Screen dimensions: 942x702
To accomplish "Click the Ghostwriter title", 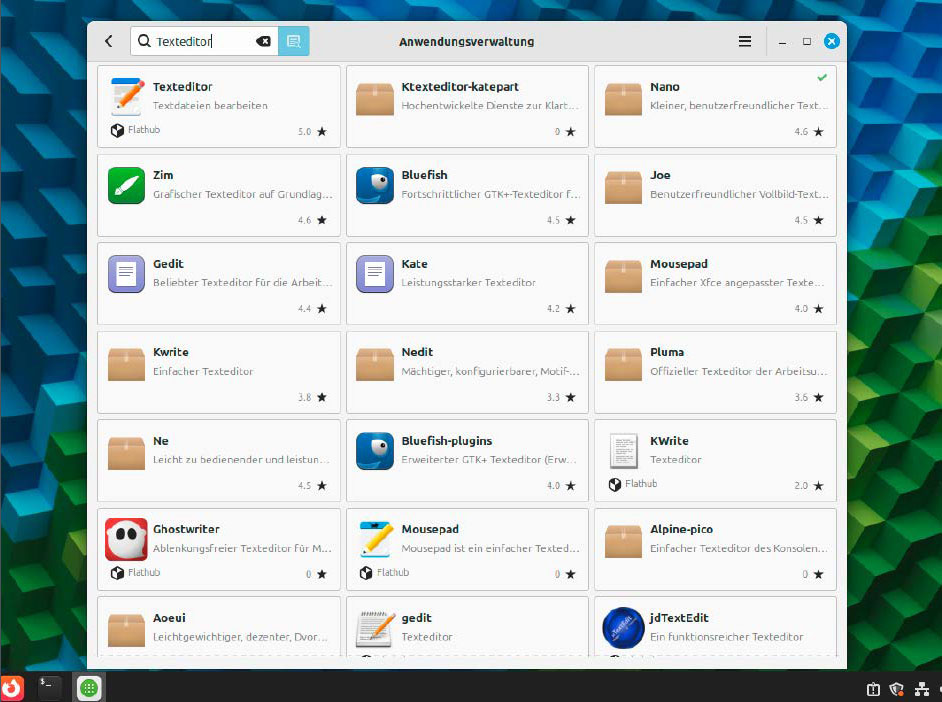I will coord(186,529).
